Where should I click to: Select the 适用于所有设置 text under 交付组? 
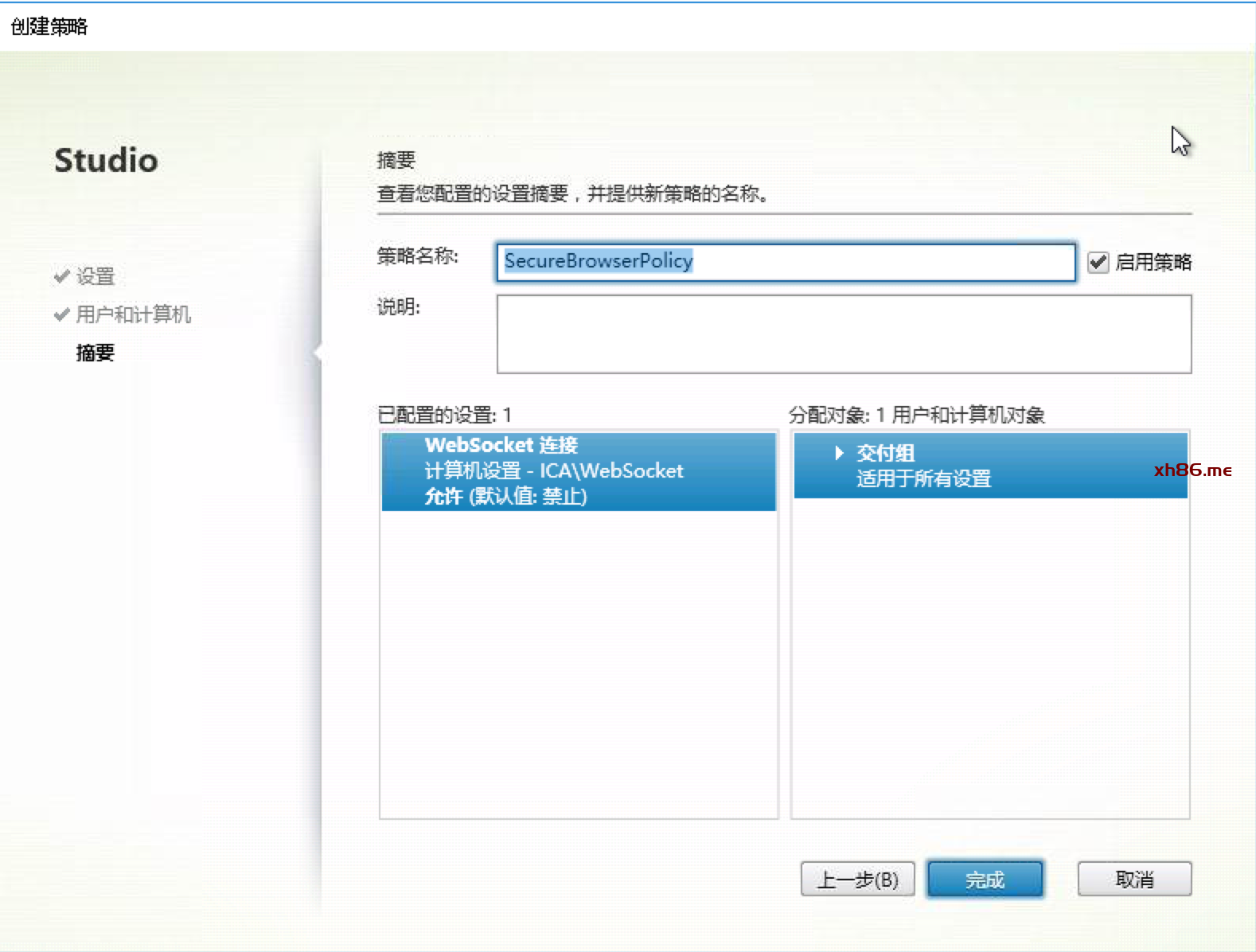(x=923, y=479)
